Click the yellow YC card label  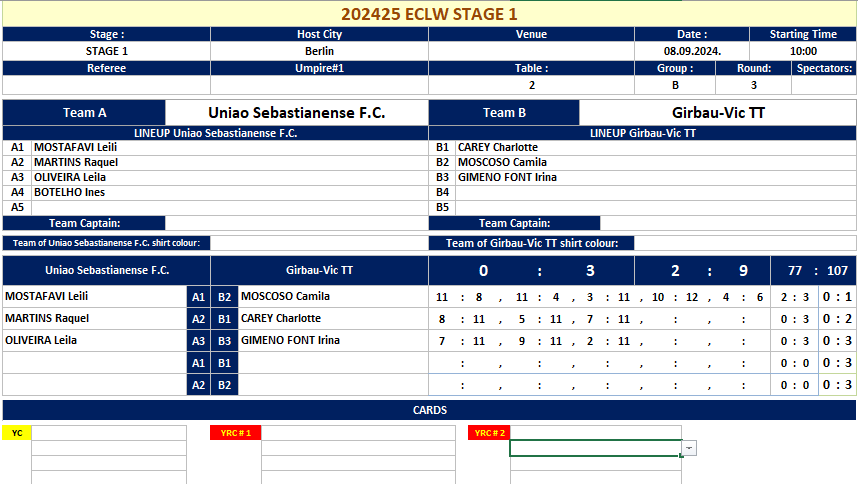[x=17, y=433]
